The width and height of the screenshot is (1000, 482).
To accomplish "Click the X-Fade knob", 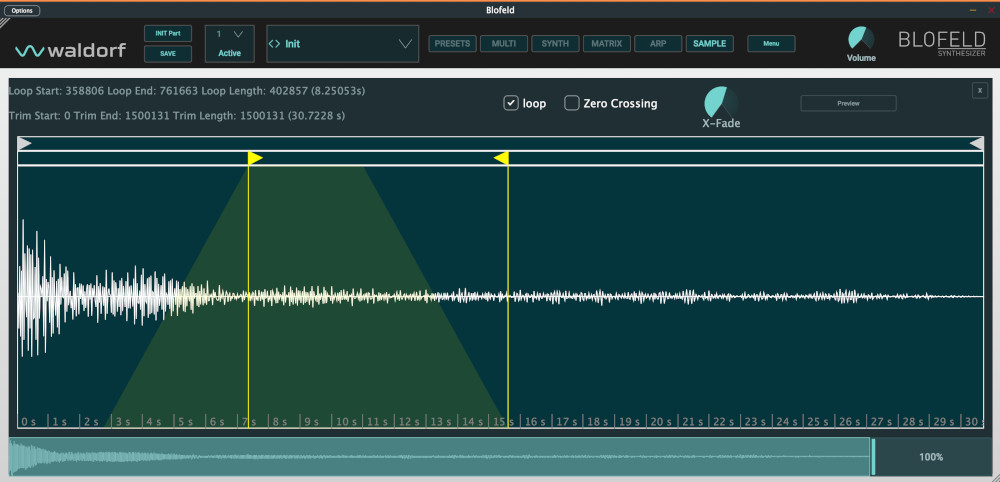I will (720, 102).
